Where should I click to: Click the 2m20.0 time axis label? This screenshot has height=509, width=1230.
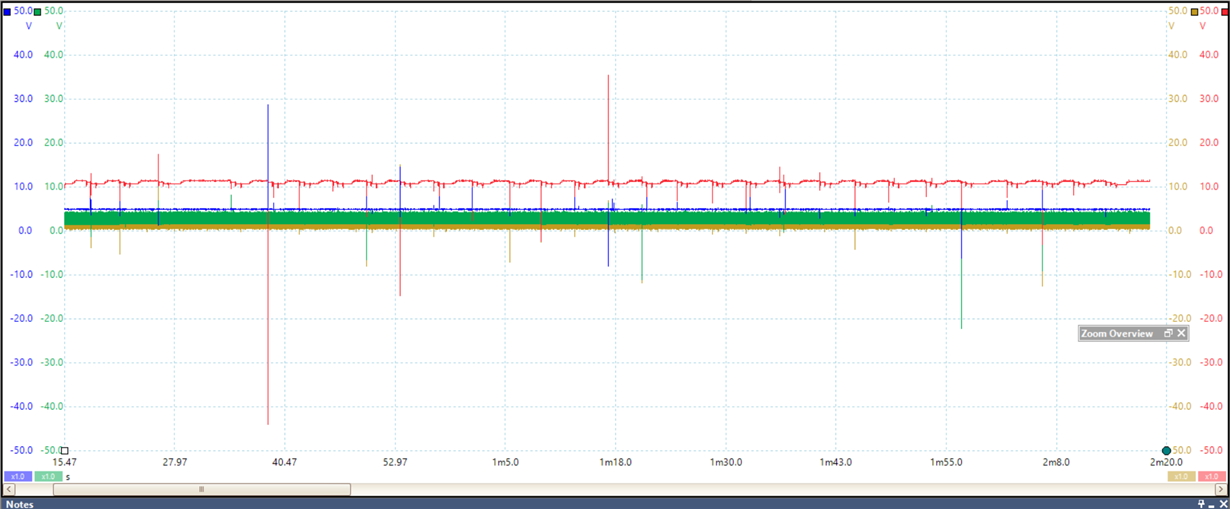1166,462
